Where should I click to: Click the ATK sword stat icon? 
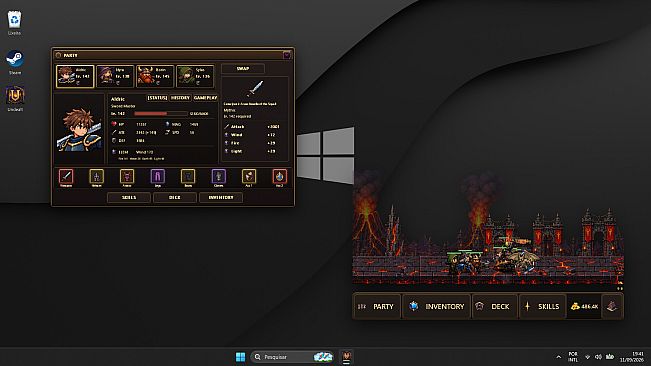pos(114,132)
